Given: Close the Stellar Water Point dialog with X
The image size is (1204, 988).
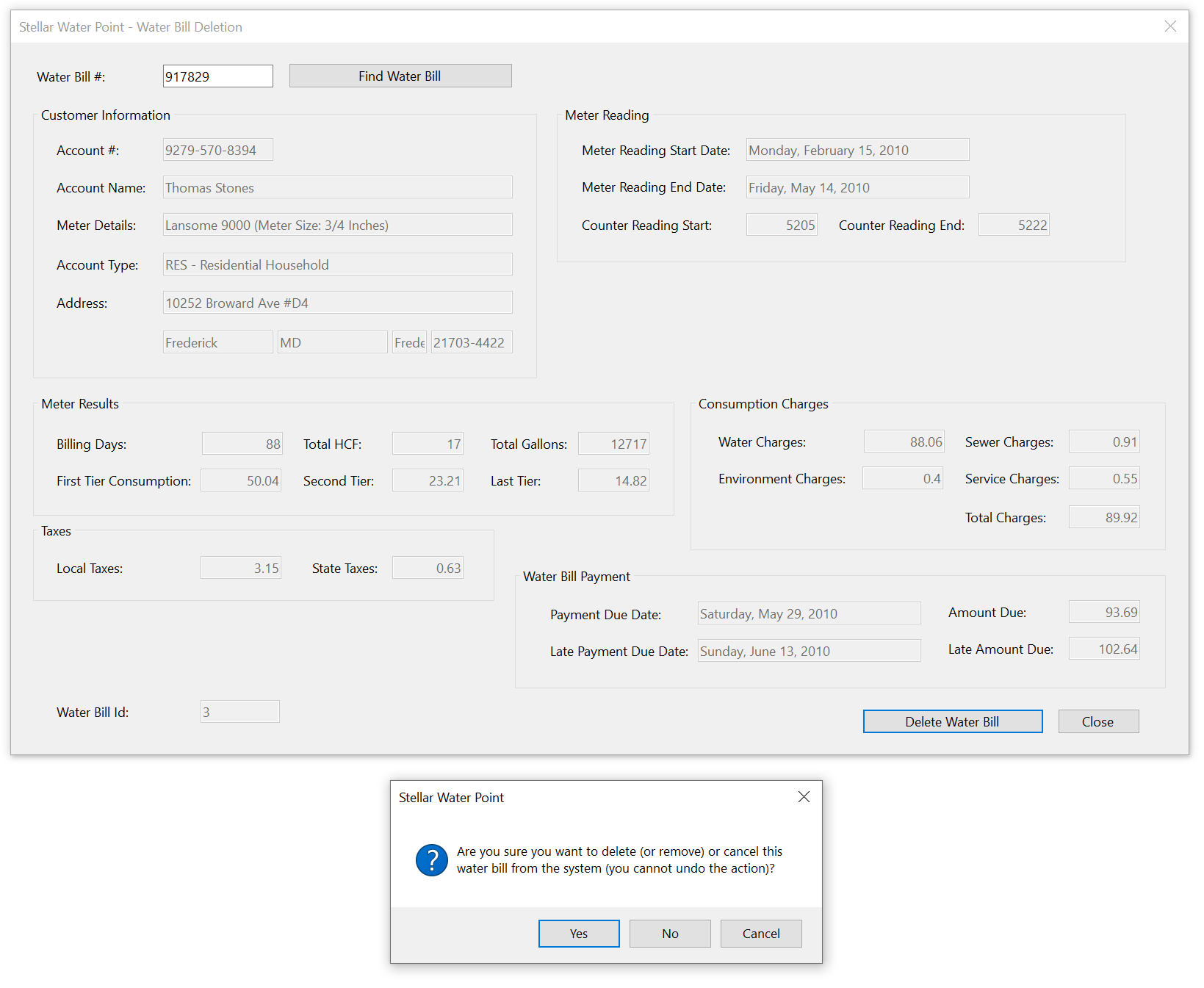Looking at the screenshot, I should [804, 797].
